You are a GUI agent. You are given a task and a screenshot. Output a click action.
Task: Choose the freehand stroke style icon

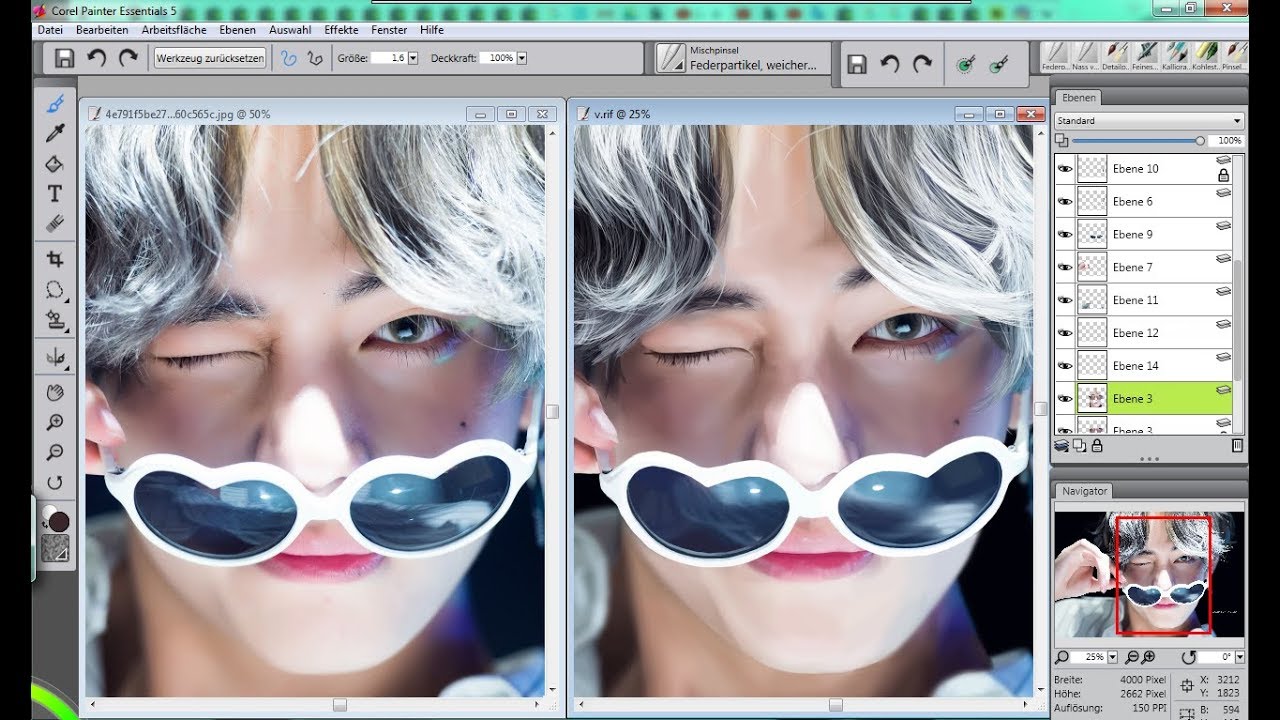point(289,58)
